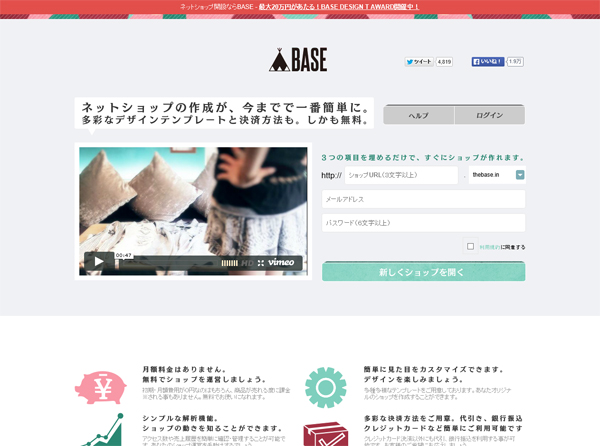Image resolution: width=600 pixels, height=446 pixels.
Task: Open the BASE Design Award banner link
Action: 338,7
